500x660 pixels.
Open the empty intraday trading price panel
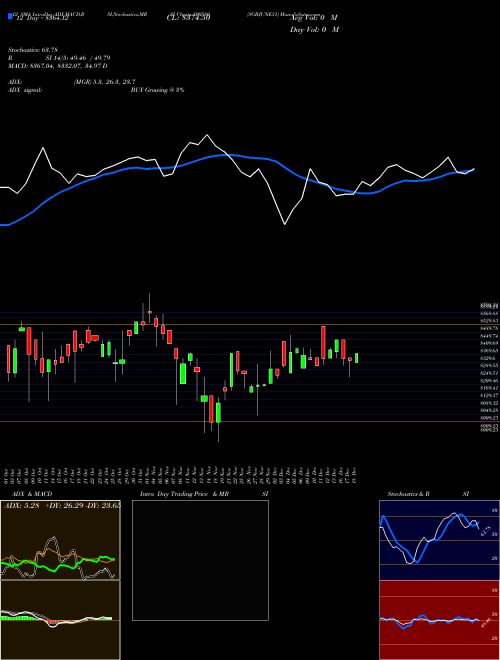200,560
